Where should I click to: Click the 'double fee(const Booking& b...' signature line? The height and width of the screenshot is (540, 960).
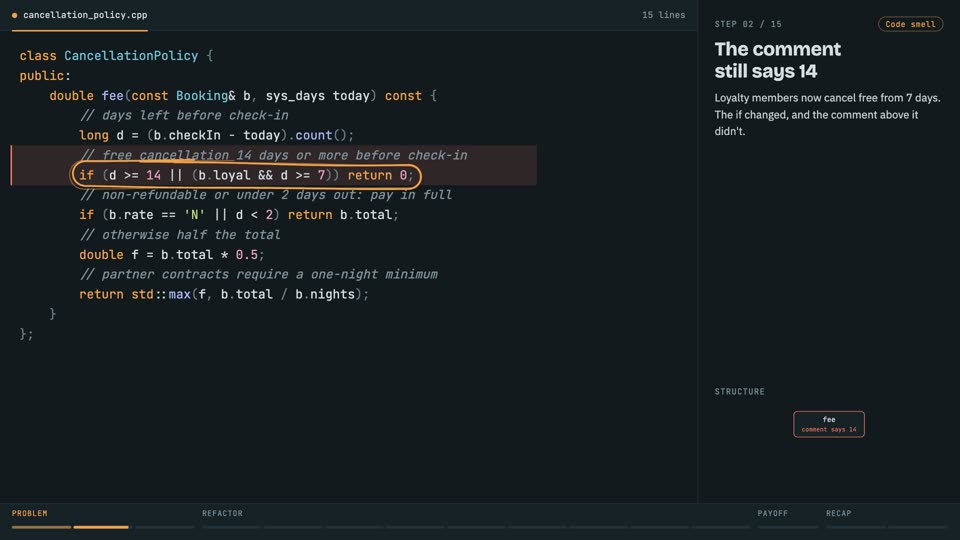243,96
